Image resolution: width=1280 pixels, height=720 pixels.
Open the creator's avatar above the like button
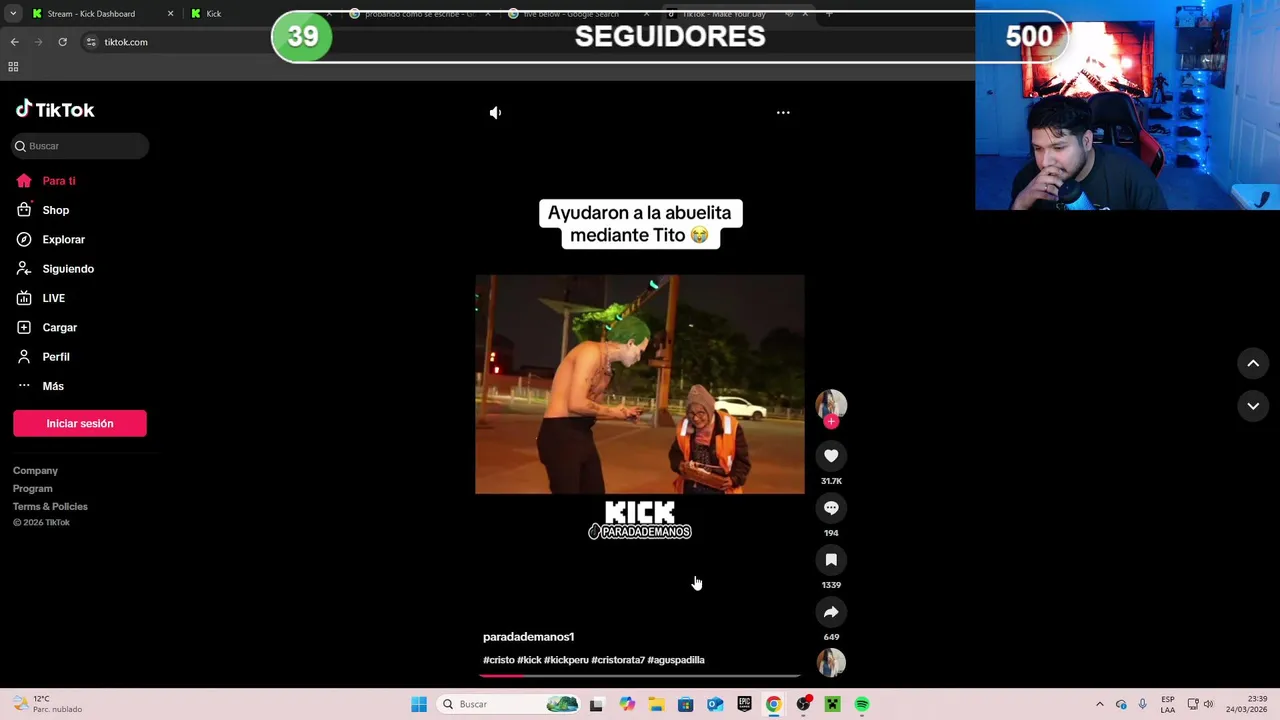(x=831, y=404)
